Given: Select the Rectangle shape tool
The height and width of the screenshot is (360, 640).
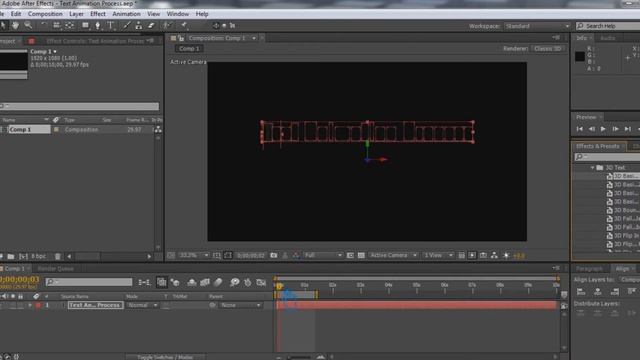Looking at the screenshot, I should coord(85,25).
